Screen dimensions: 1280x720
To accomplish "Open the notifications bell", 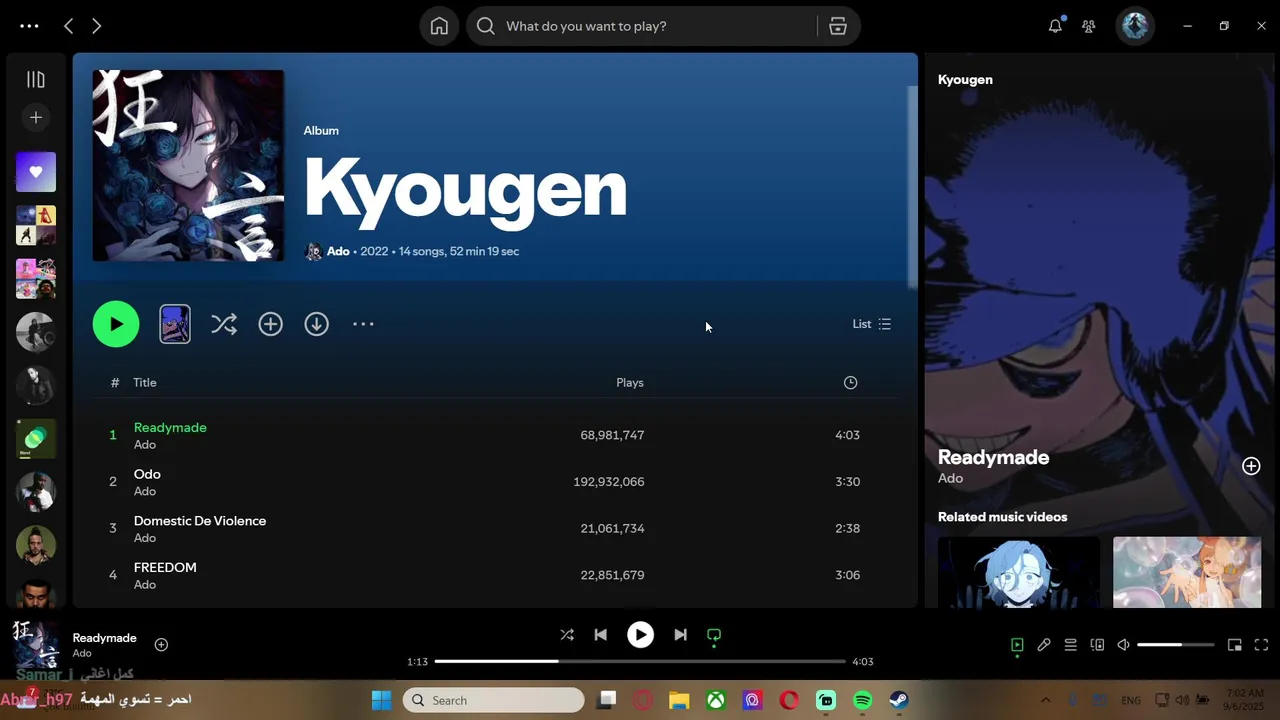I will 1055,26.
